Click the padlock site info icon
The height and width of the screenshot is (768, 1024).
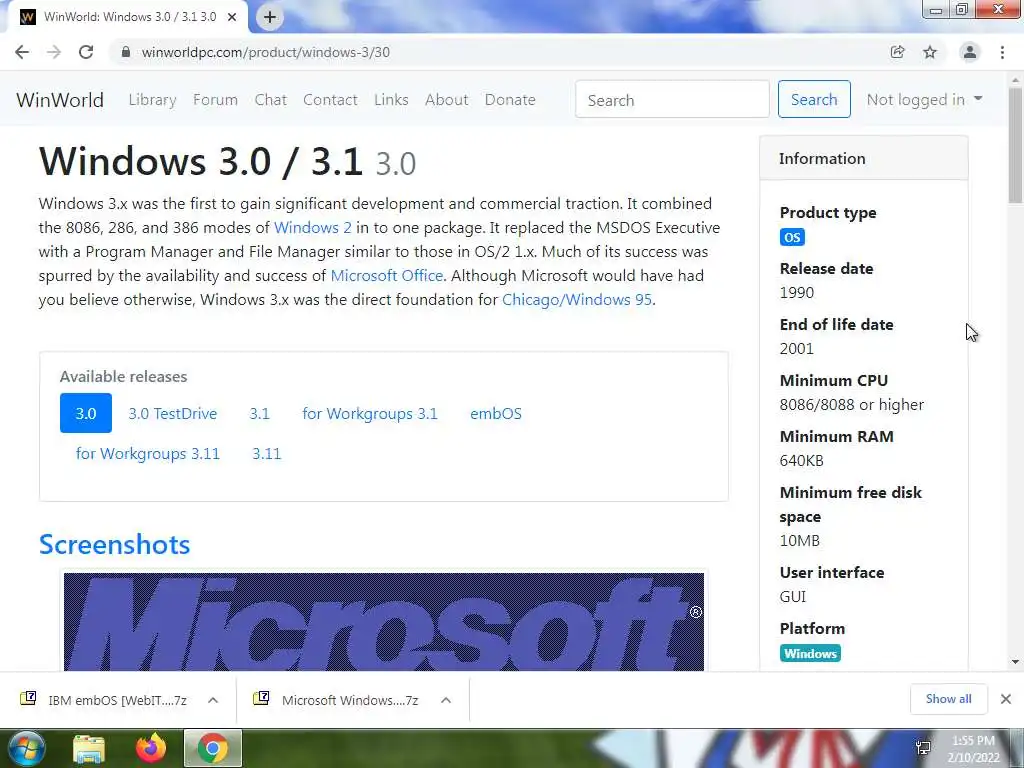(x=126, y=52)
